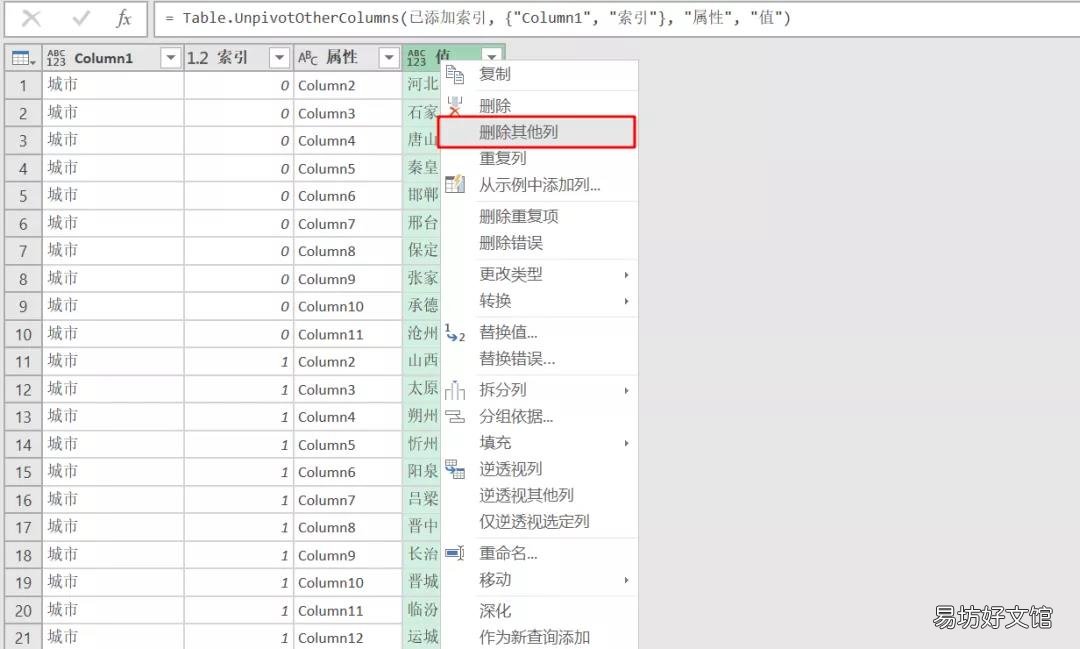Image resolution: width=1080 pixels, height=649 pixels.
Task: Open the 属性 column filter dropdown
Action: click(x=389, y=58)
